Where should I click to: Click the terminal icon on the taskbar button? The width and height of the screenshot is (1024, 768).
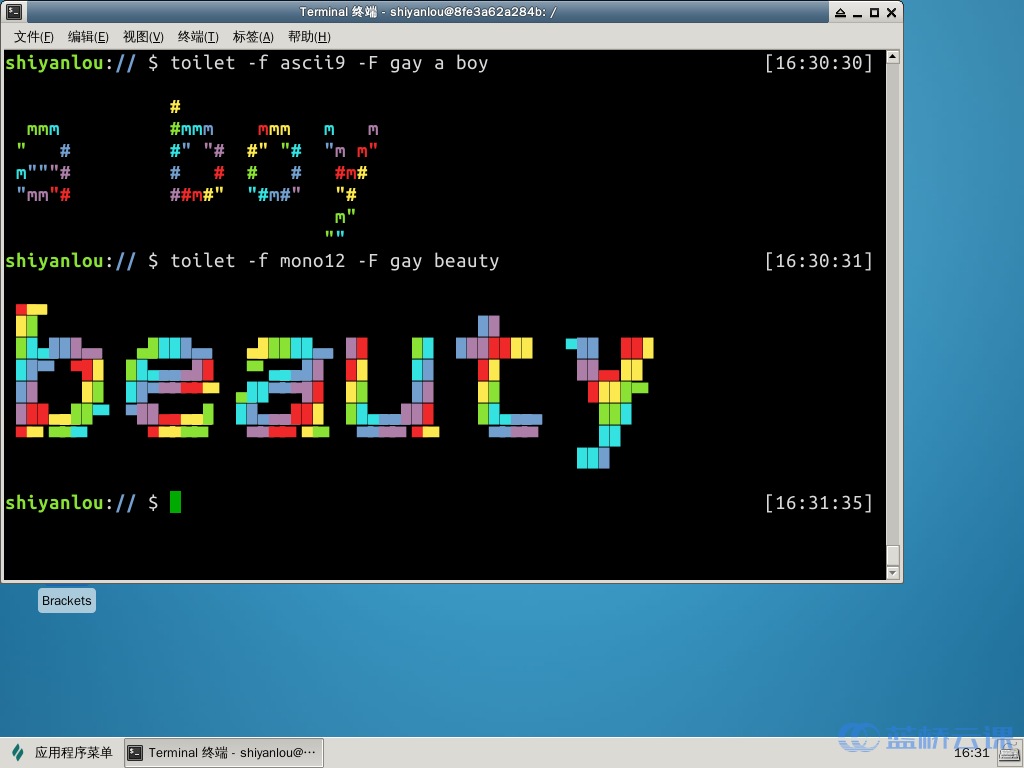pos(135,752)
